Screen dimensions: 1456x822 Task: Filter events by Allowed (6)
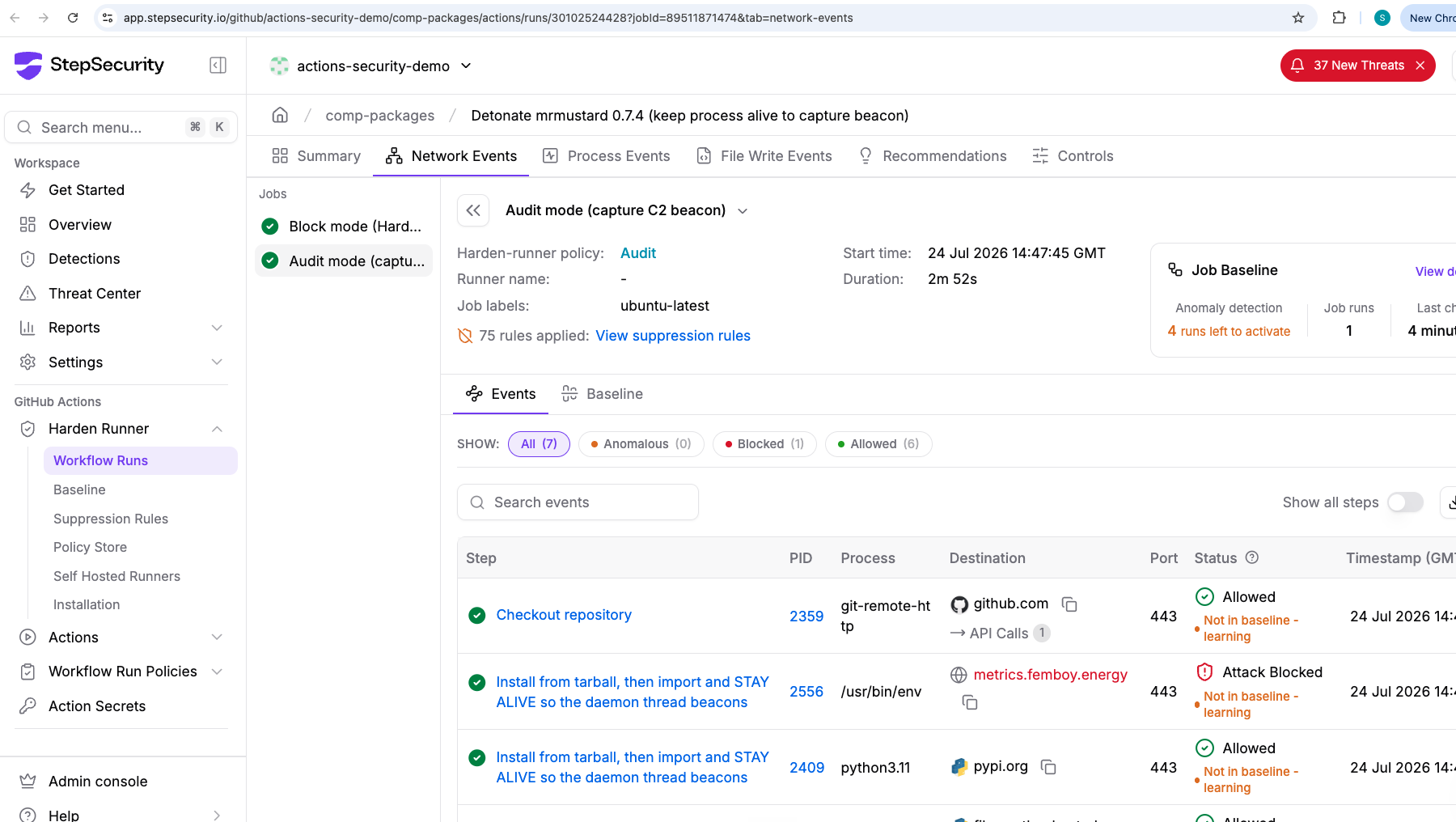[878, 444]
